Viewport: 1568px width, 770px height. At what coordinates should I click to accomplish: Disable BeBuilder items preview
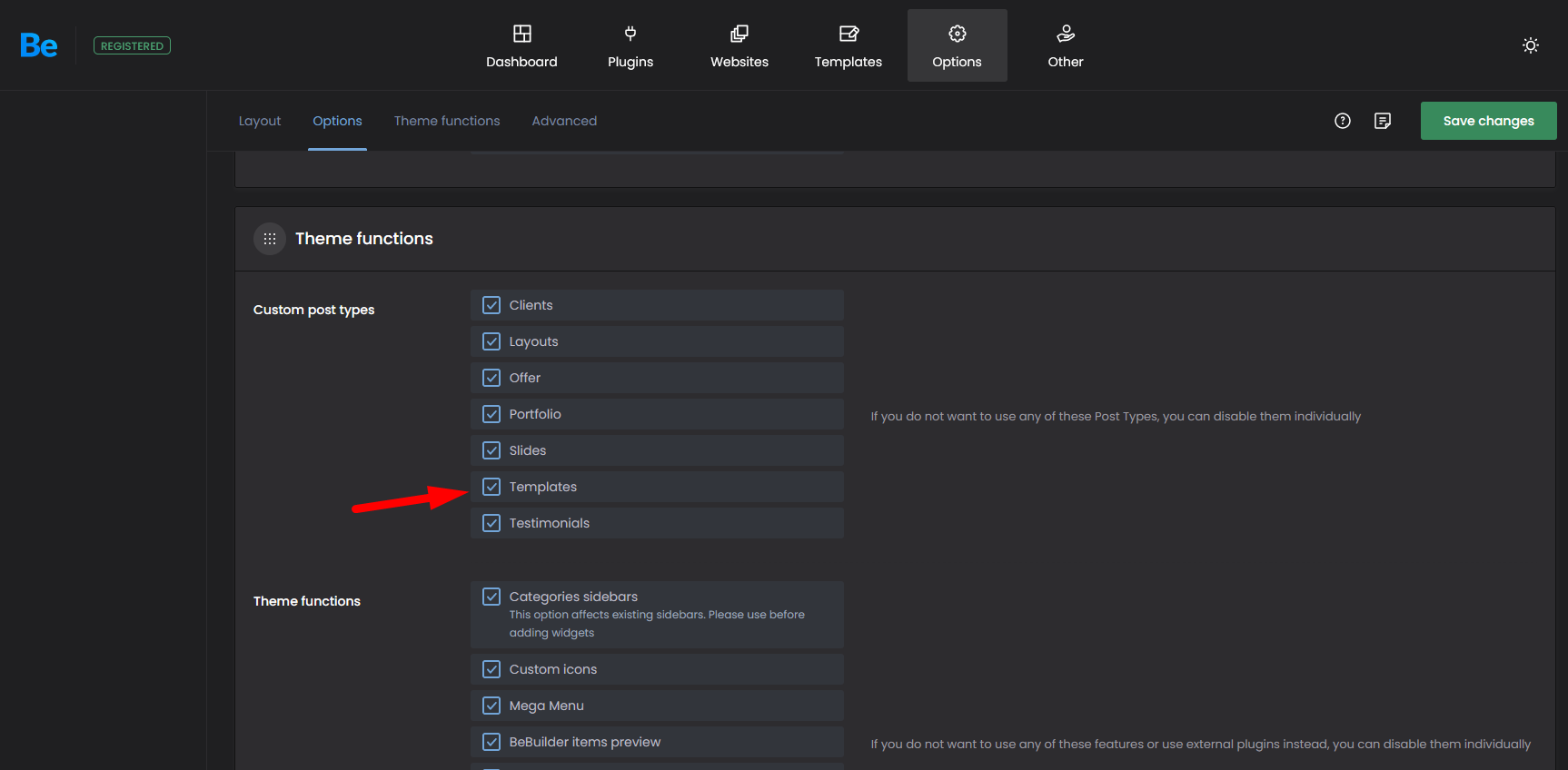[x=491, y=742]
